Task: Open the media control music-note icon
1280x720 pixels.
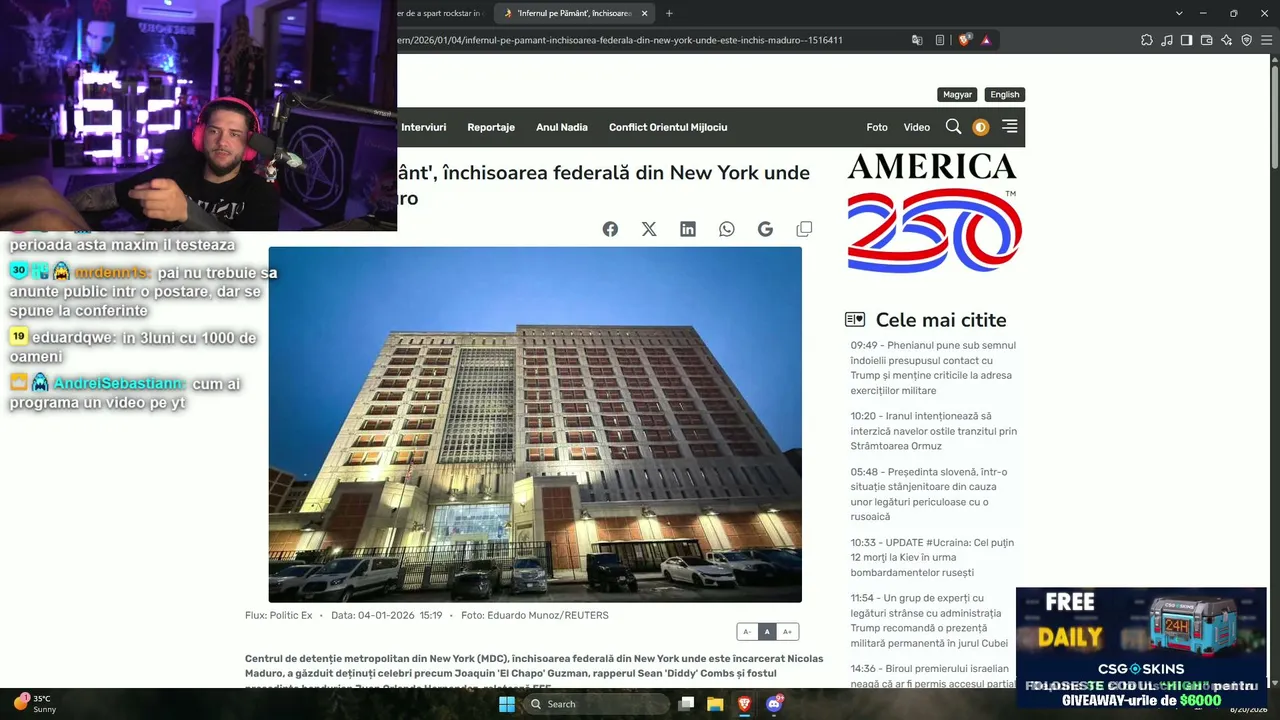Action: [1167, 40]
